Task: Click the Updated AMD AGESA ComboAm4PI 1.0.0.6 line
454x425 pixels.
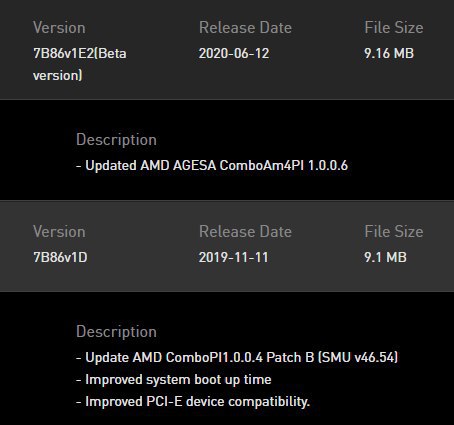Action: coord(212,165)
